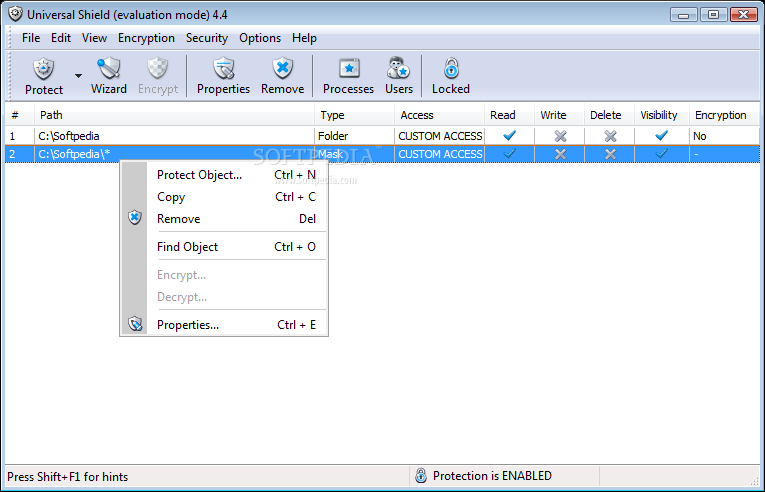765x492 pixels.
Task: Select the C:\Softpedia\* path in row 2
Action: coord(74,154)
